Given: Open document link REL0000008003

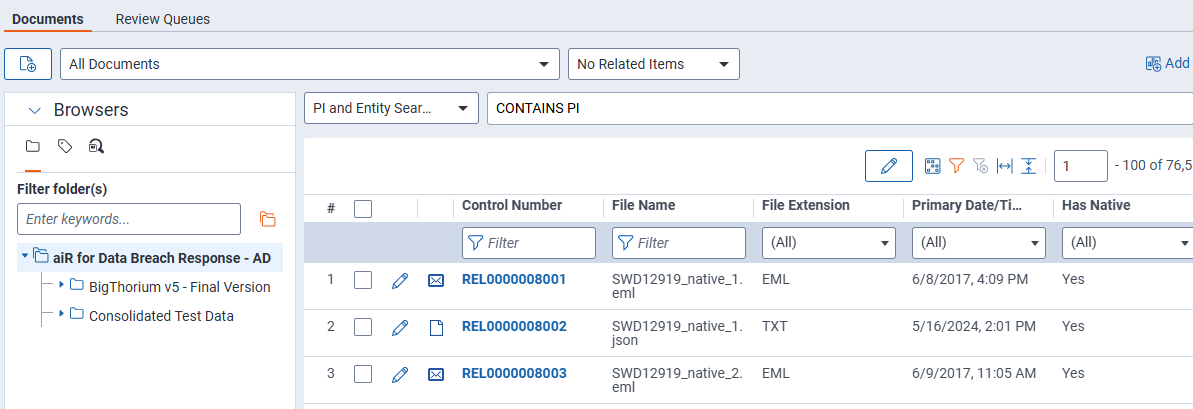Looking at the screenshot, I should (x=514, y=373).
